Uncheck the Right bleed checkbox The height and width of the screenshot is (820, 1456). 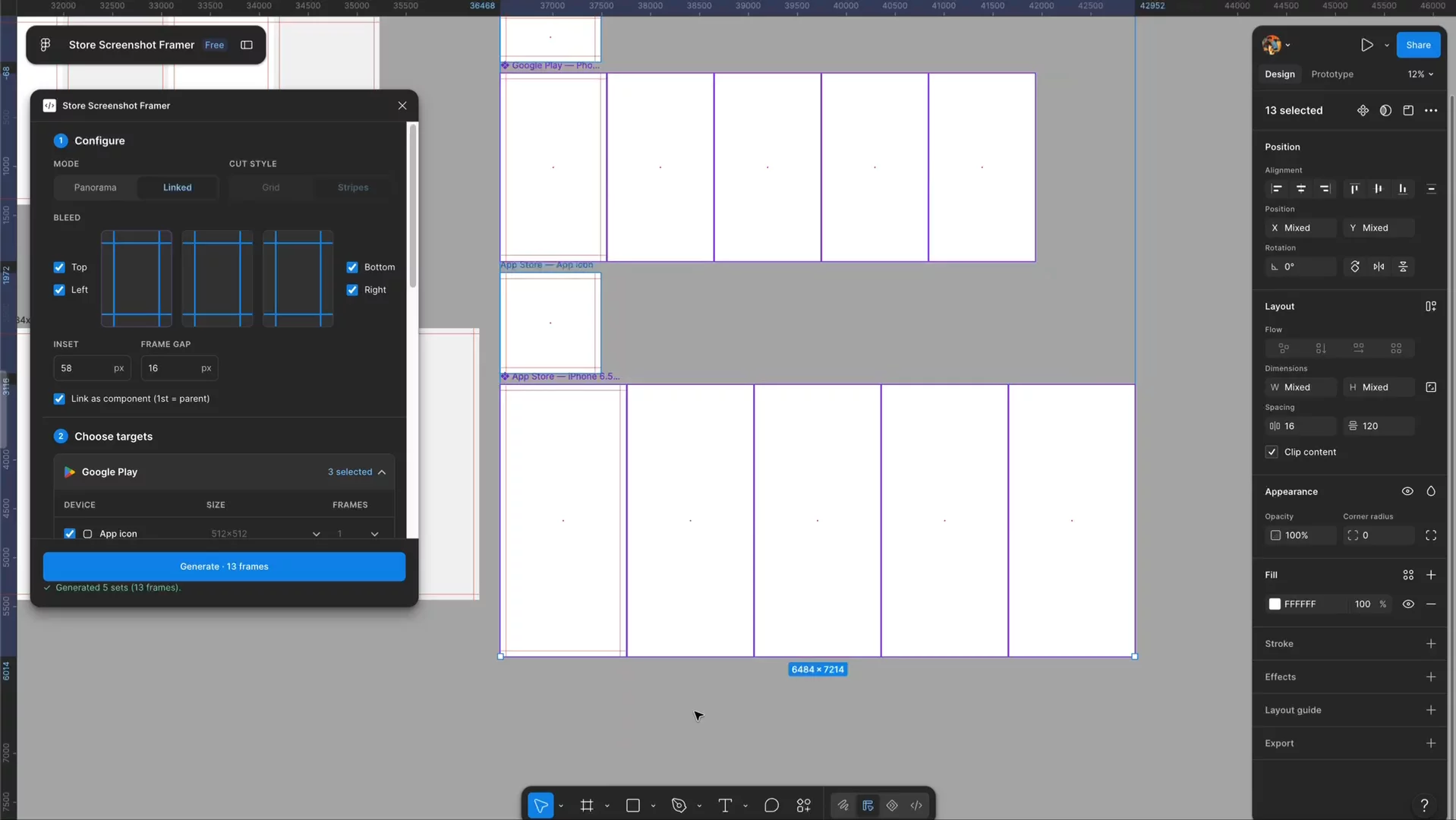[x=352, y=290]
